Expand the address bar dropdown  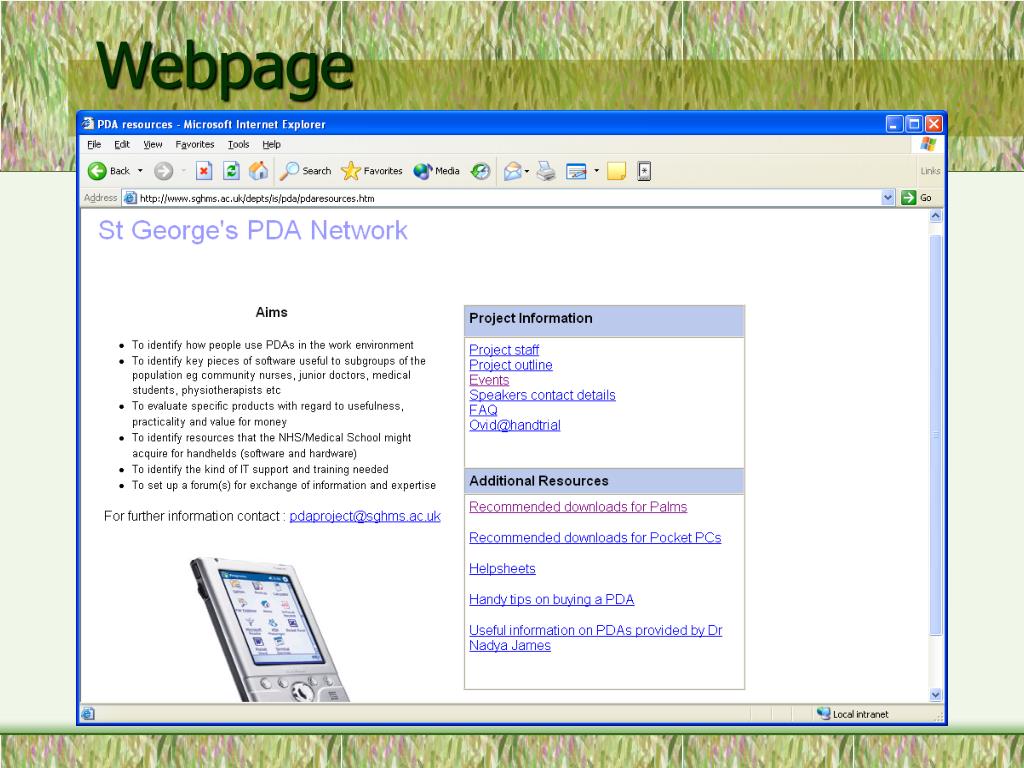888,198
